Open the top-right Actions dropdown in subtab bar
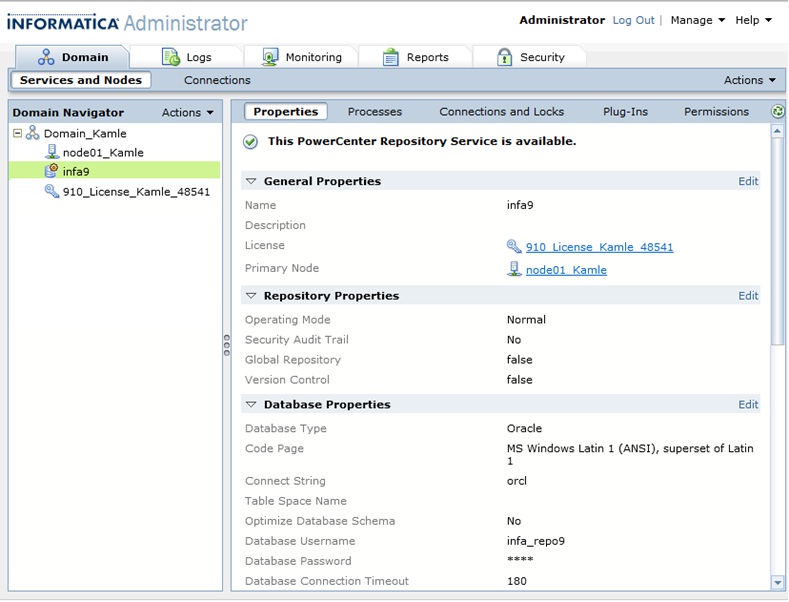This screenshot has width=789, height=602. (749, 80)
